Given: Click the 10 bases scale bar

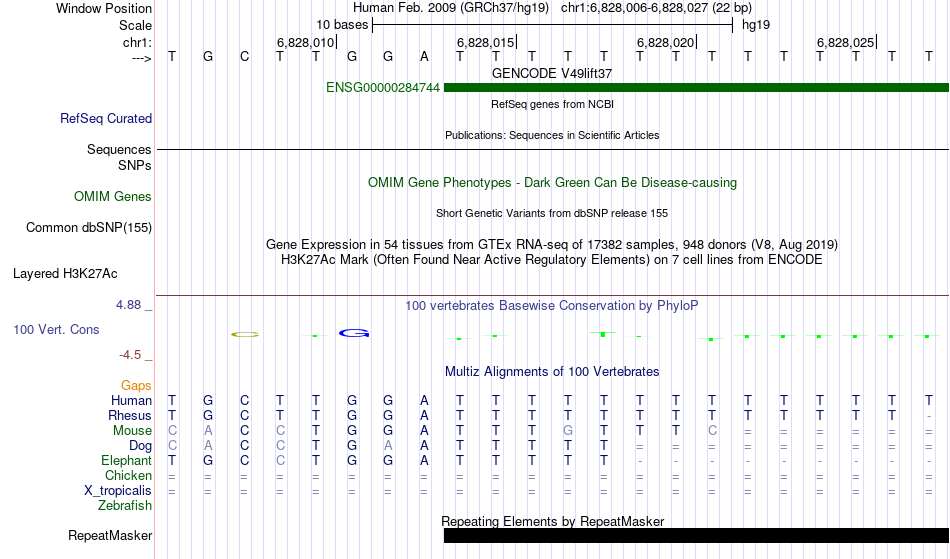Looking at the screenshot, I should coord(553,25).
